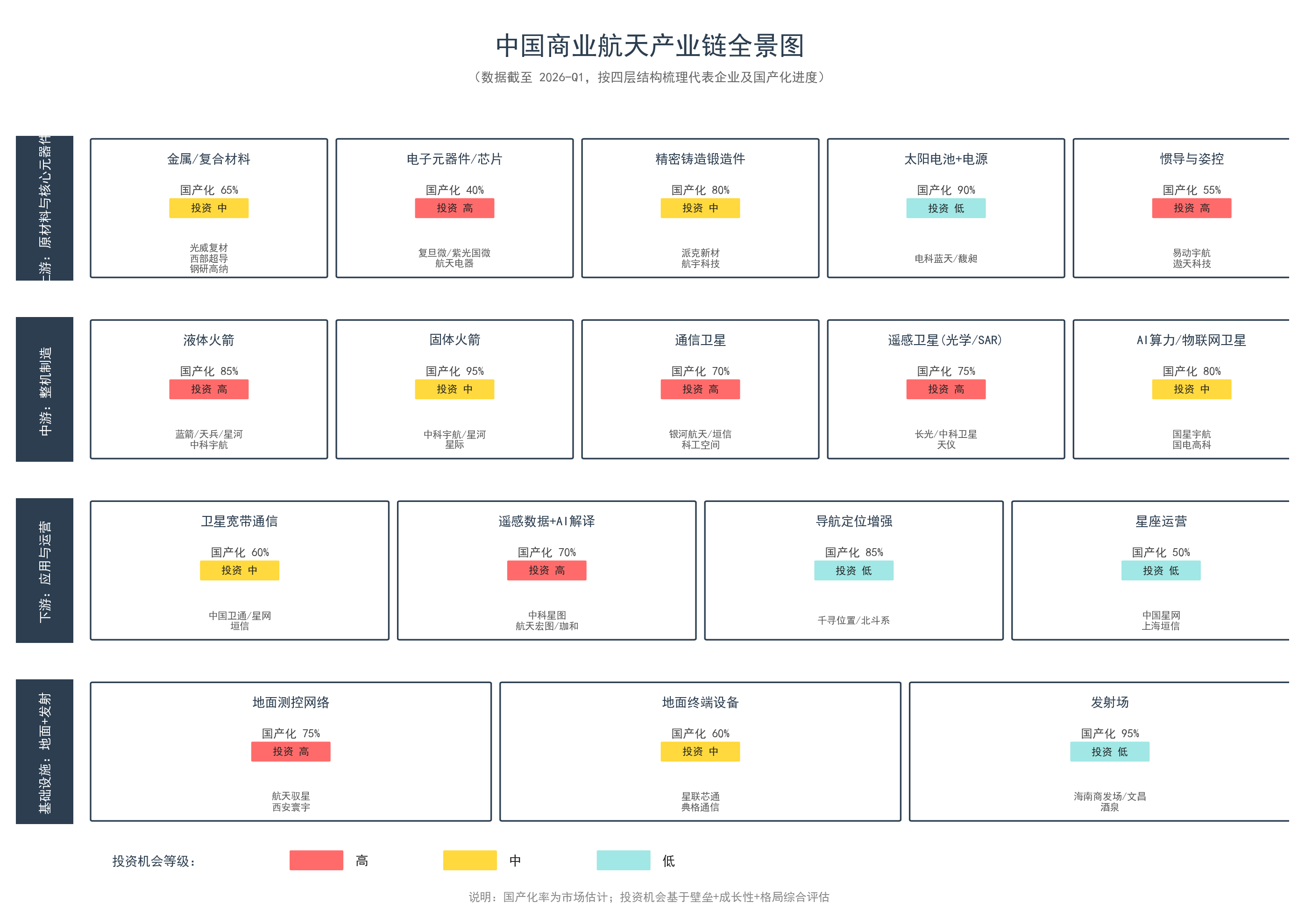
Task: Click the 下游：应用与运营 sidebar label
Action: [x=45, y=570]
